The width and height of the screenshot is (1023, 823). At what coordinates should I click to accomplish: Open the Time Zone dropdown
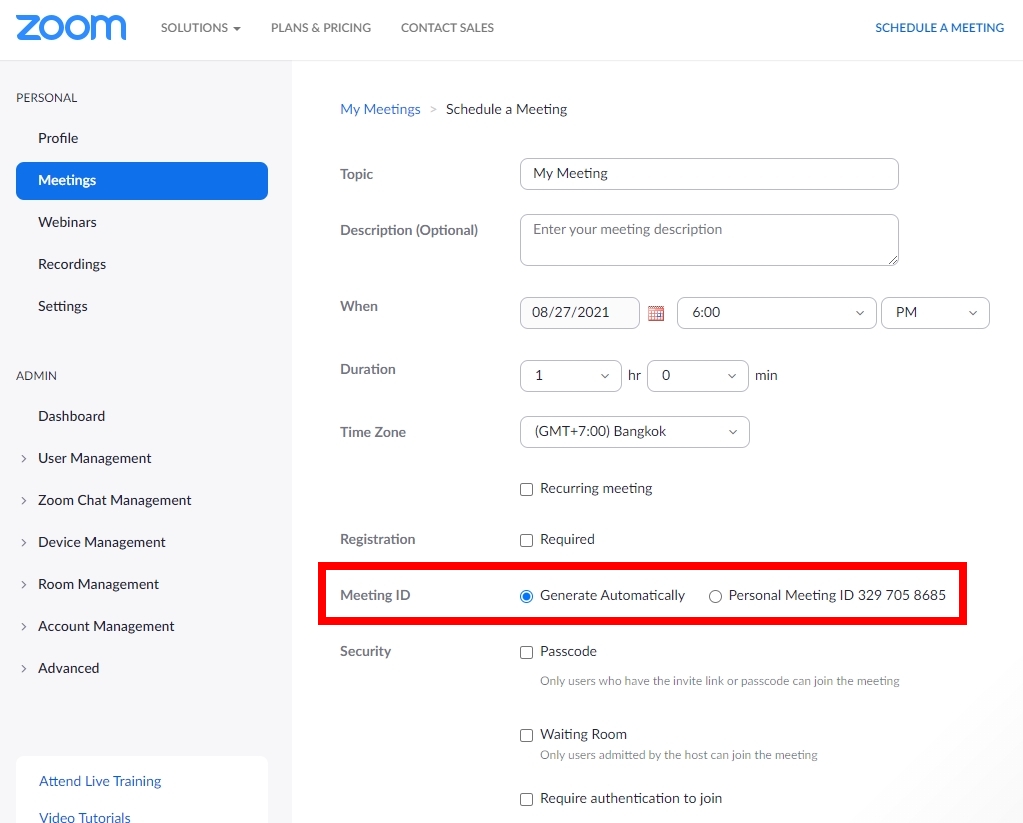pos(634,432)
